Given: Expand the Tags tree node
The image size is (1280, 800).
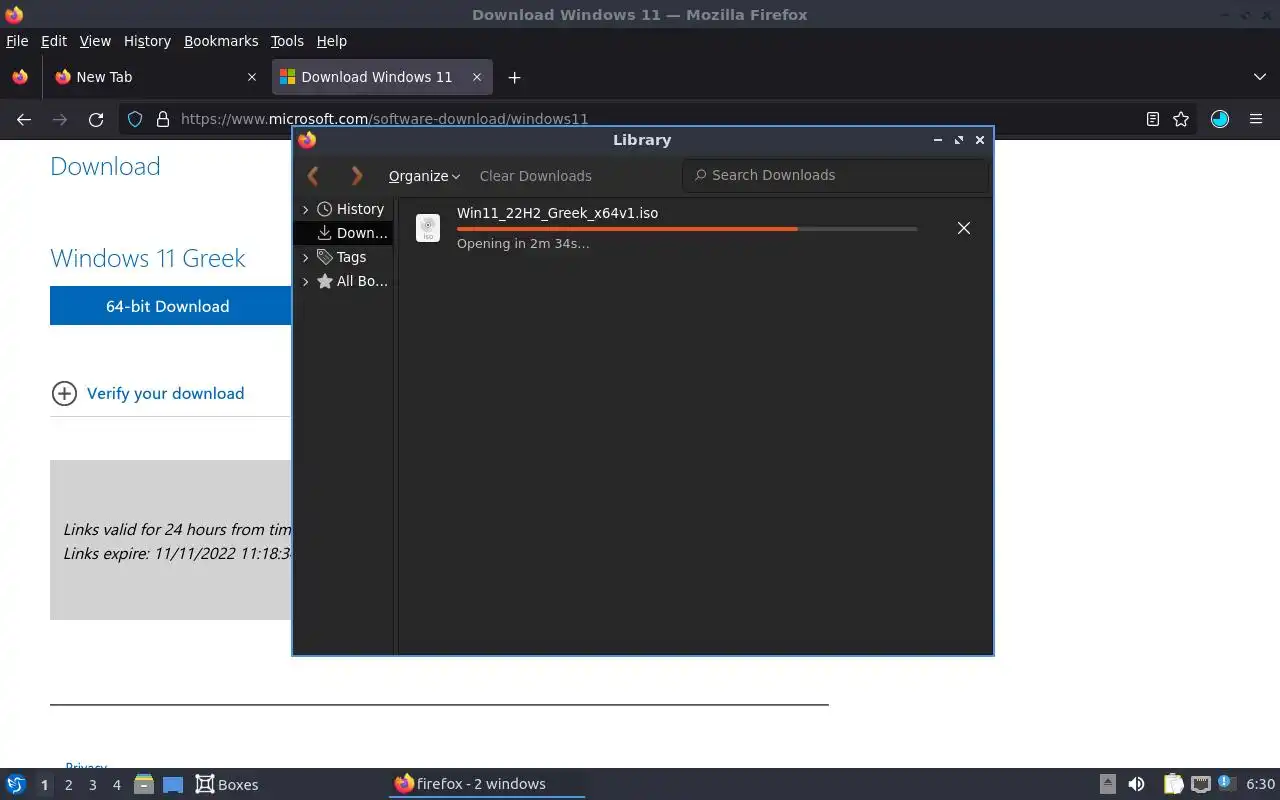Looking at the screenshot, I should 305,257.
